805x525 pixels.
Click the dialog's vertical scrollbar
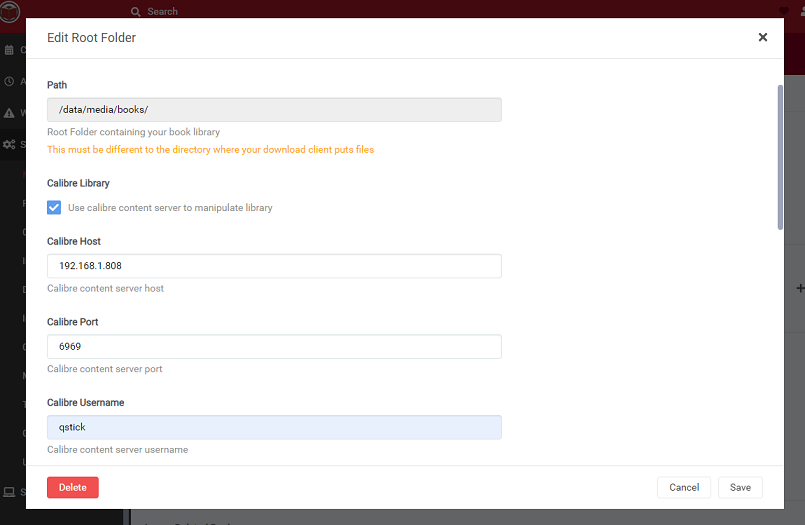[779, 160]
